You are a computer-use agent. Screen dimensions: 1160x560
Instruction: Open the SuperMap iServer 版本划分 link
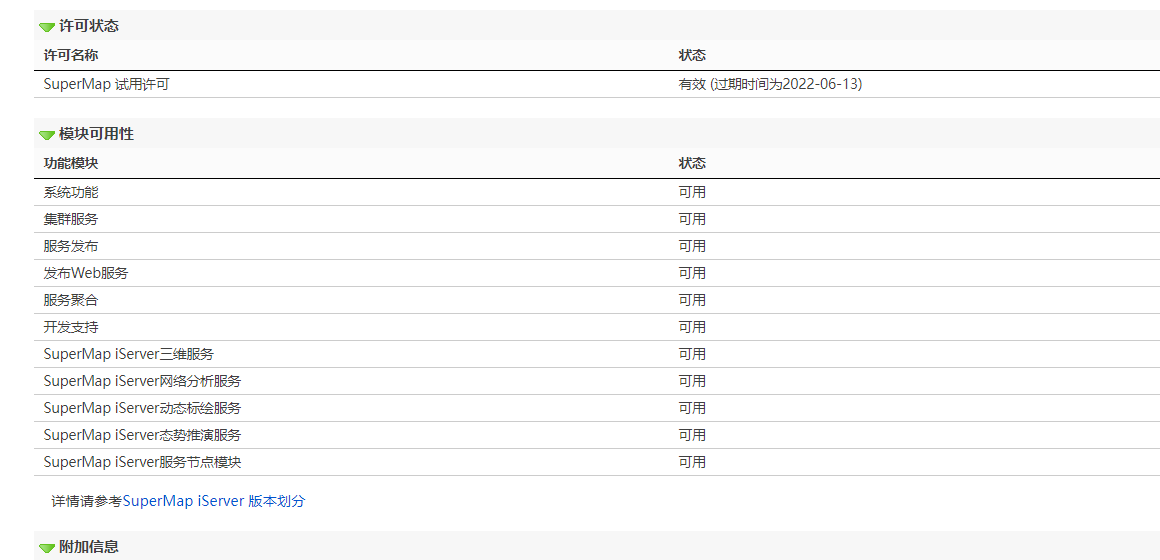pyautogui.click(x=214, y=501)
